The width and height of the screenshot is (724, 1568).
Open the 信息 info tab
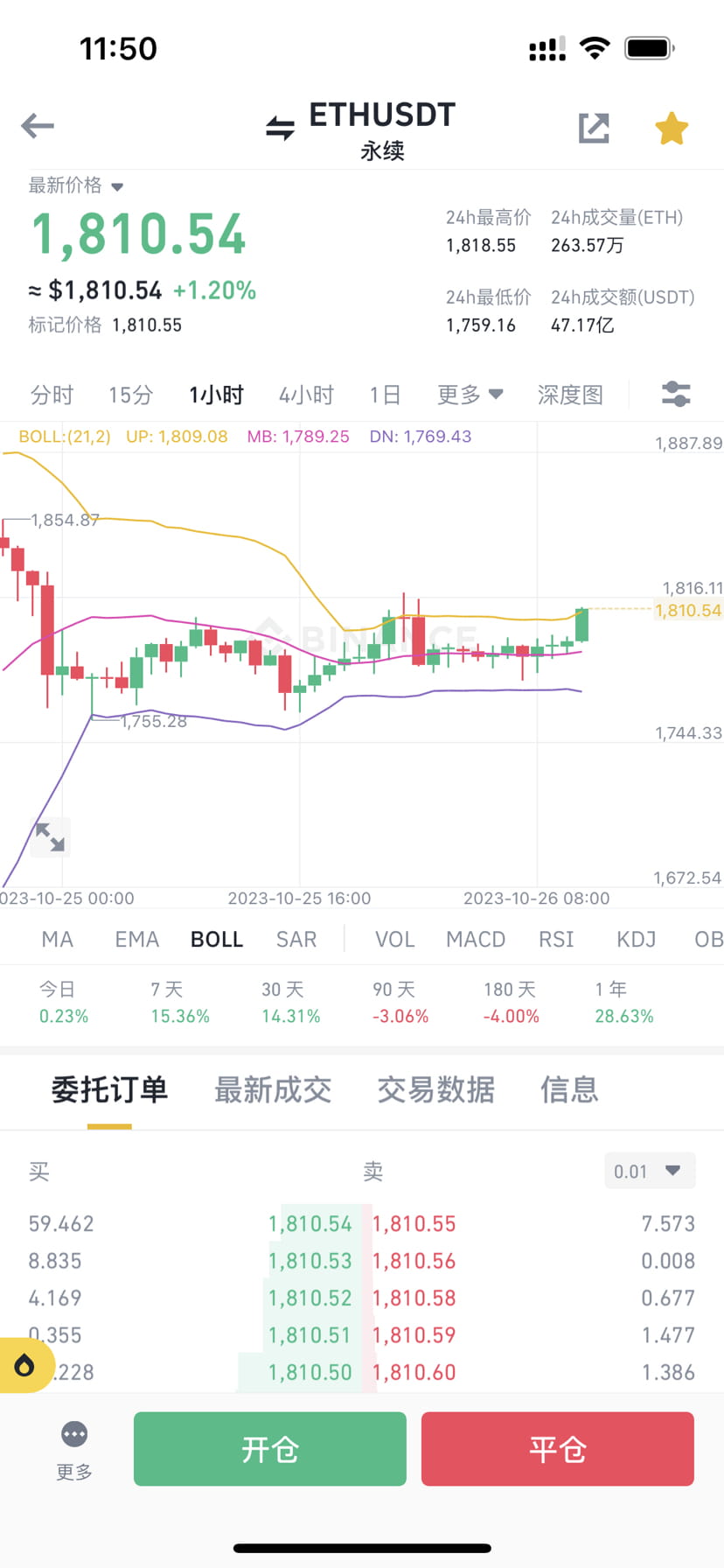click(569, 1089)
